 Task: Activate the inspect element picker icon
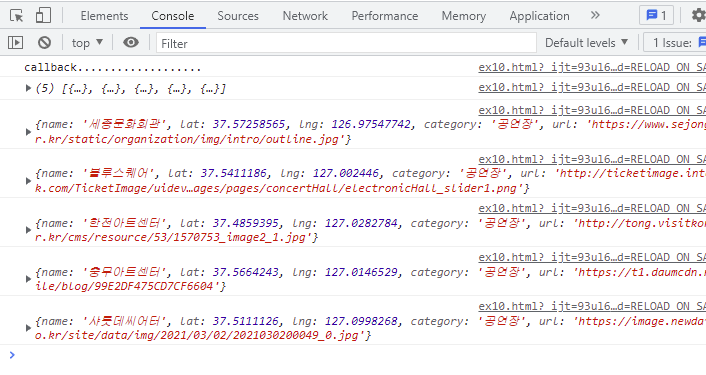click(17, 16)
